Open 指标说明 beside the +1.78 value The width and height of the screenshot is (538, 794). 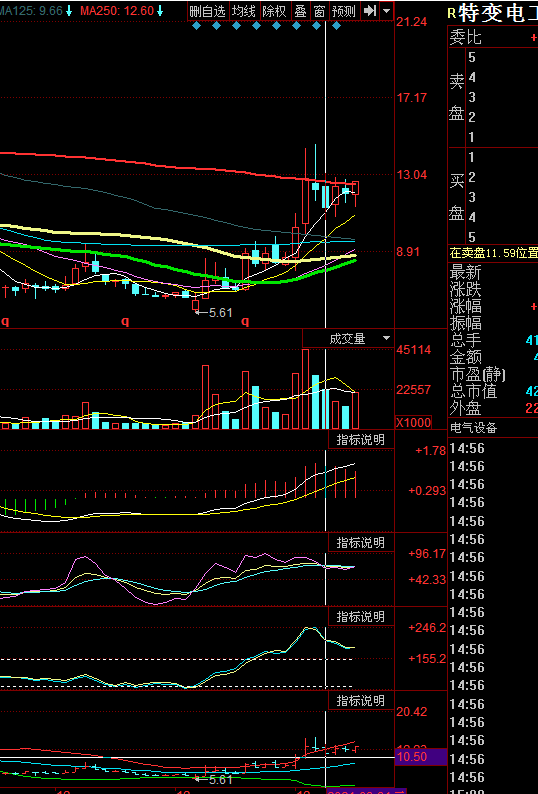pos(361,440)
